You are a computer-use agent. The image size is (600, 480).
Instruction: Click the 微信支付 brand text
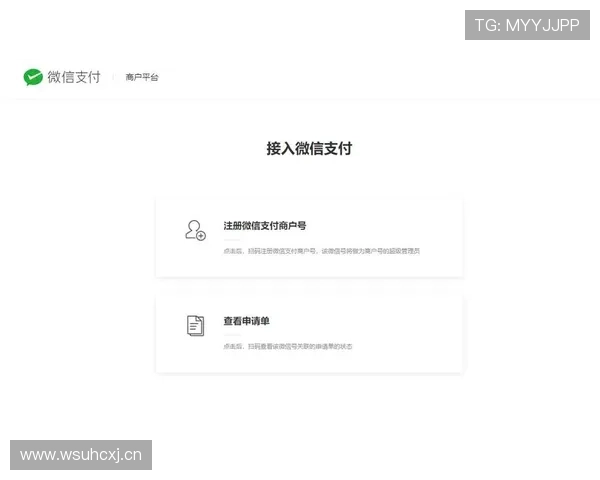pyautogui.click(x=74, y=77)
